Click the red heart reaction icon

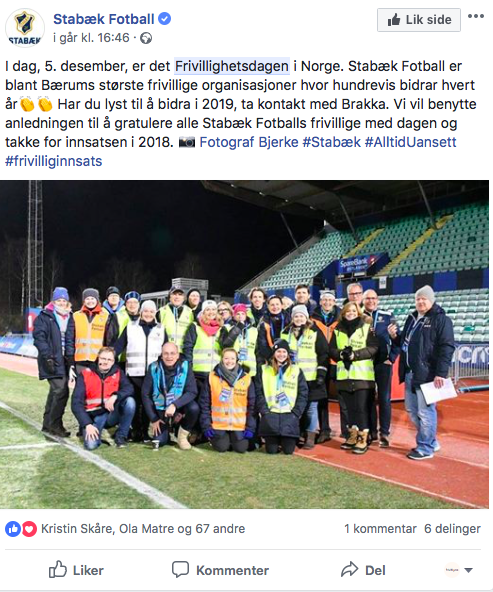pyautogui.click(x=29, y=529)
